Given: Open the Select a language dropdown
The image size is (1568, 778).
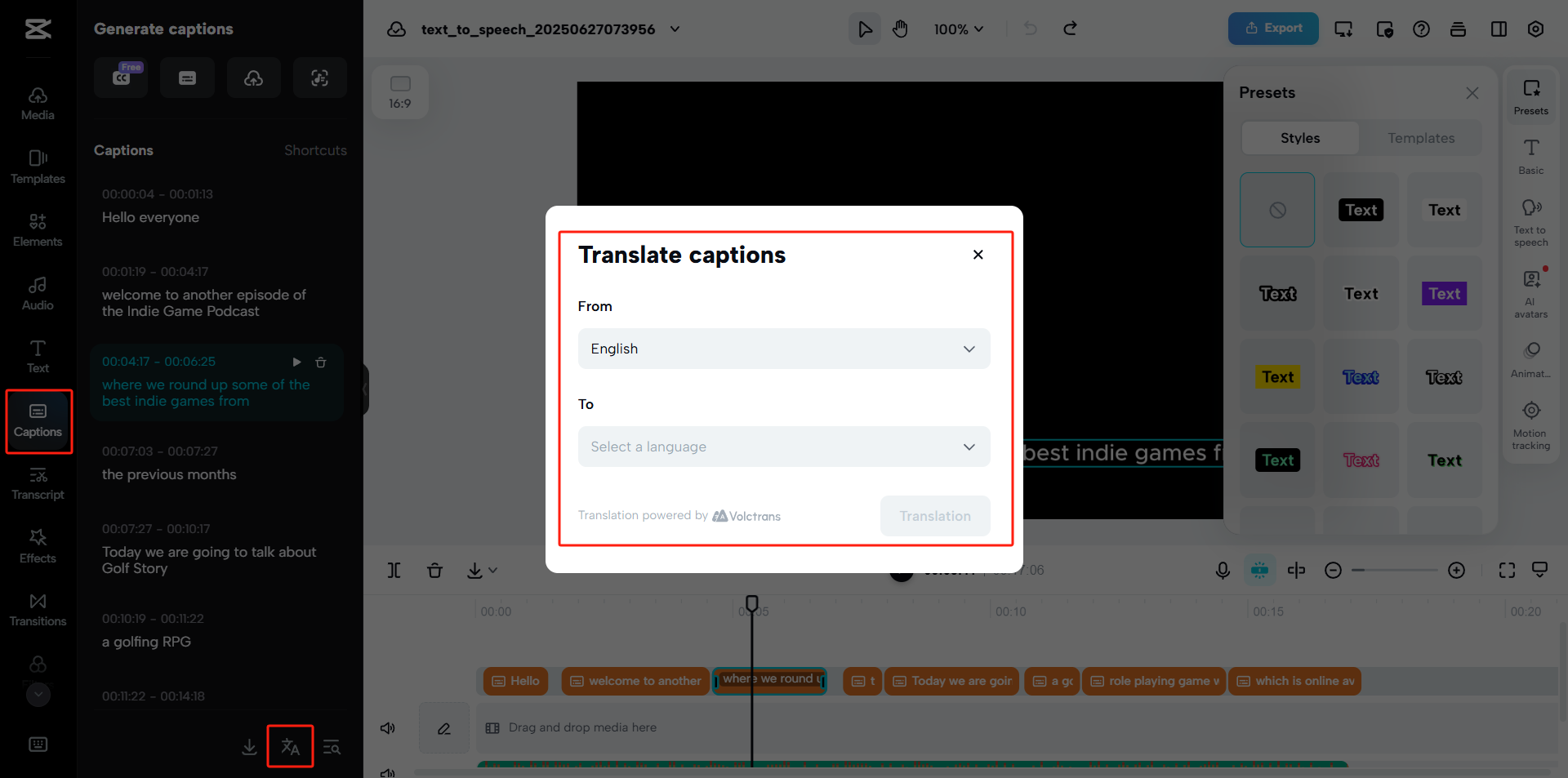Looking at the screenshot, I should 783,447.
